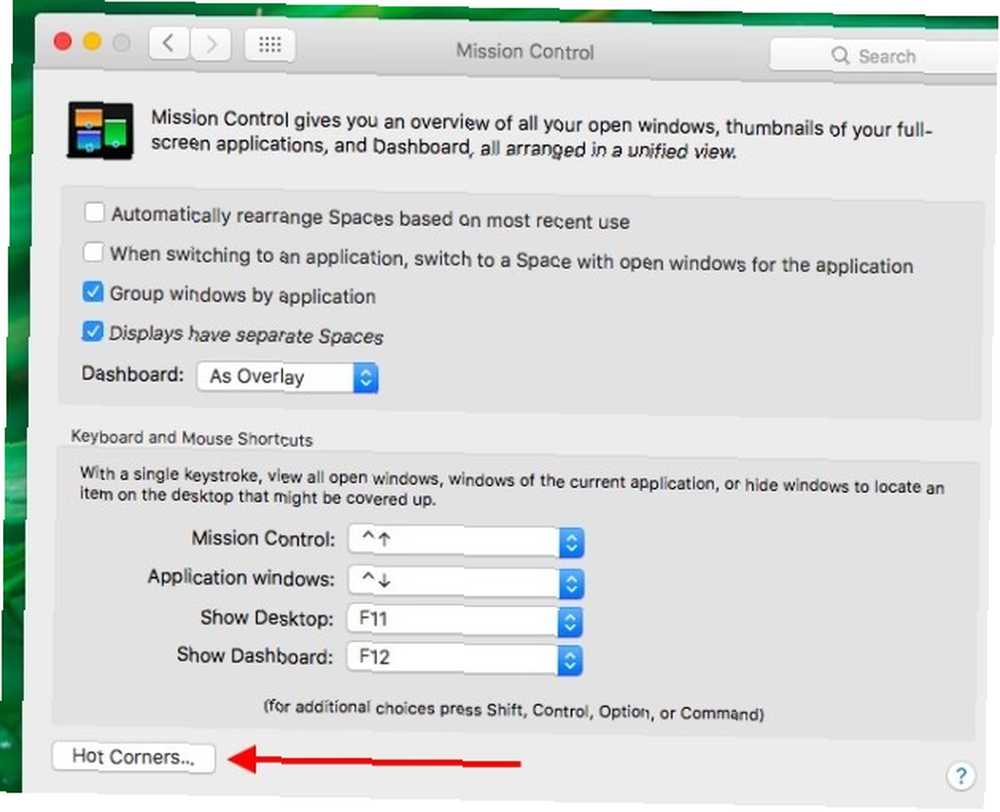Image resolution: width=1000 pixels, height=812 pixels.
Task: Go back with the left chevron button
Action: pyautogui.click(x=169, y=44)
